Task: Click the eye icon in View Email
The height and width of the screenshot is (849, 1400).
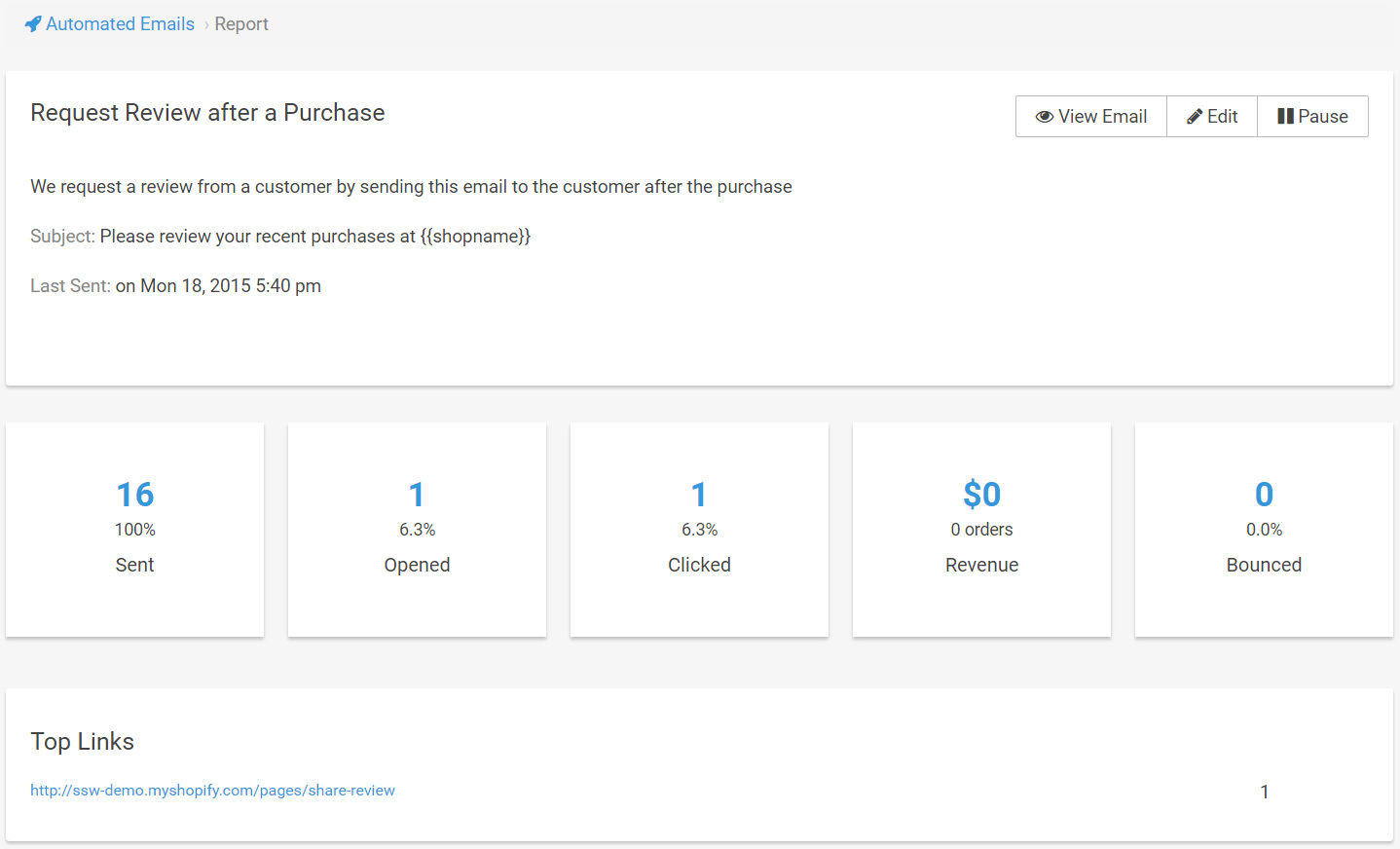Action: click(1044, 117)
